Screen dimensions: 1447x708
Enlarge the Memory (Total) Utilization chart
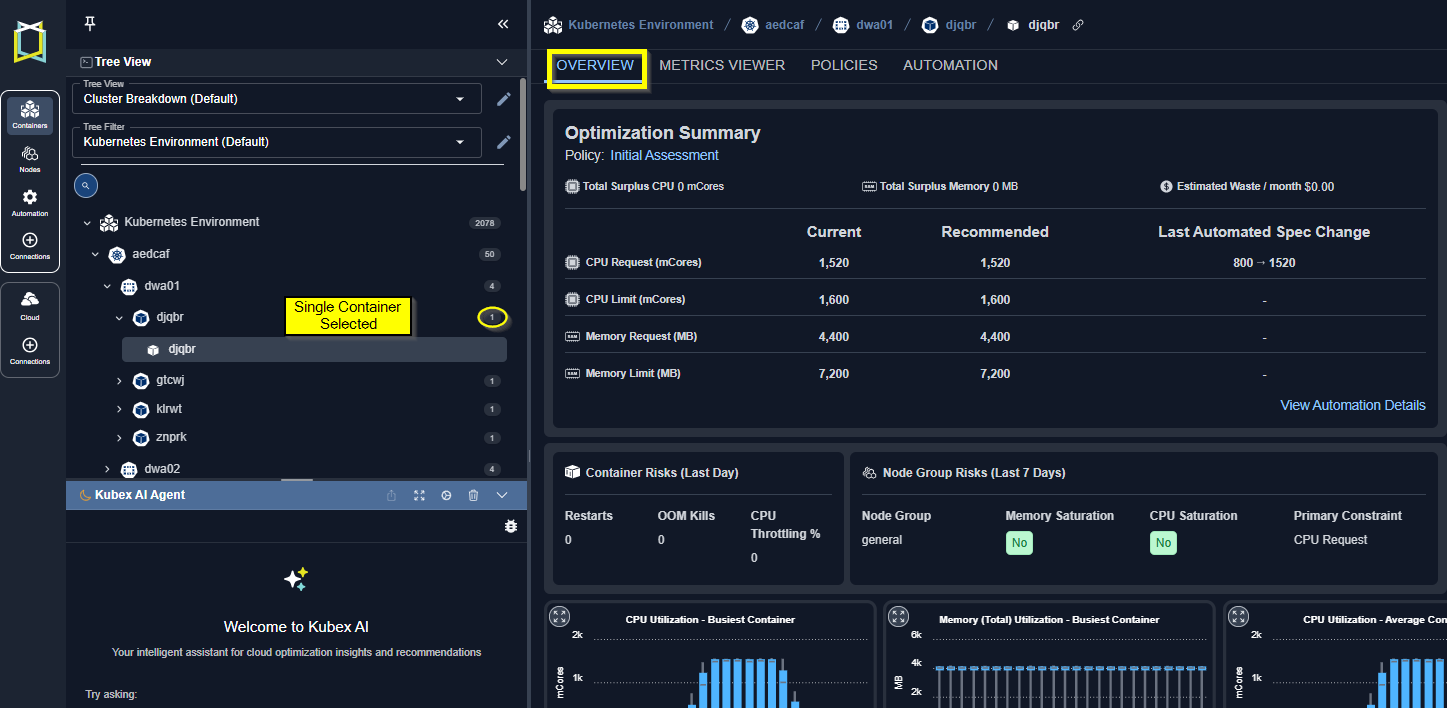click(x=899, y=617)
